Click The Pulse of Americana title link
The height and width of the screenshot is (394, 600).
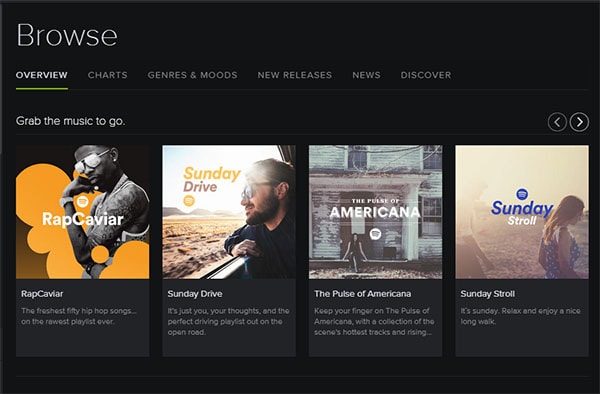click(x=362, y=294)
